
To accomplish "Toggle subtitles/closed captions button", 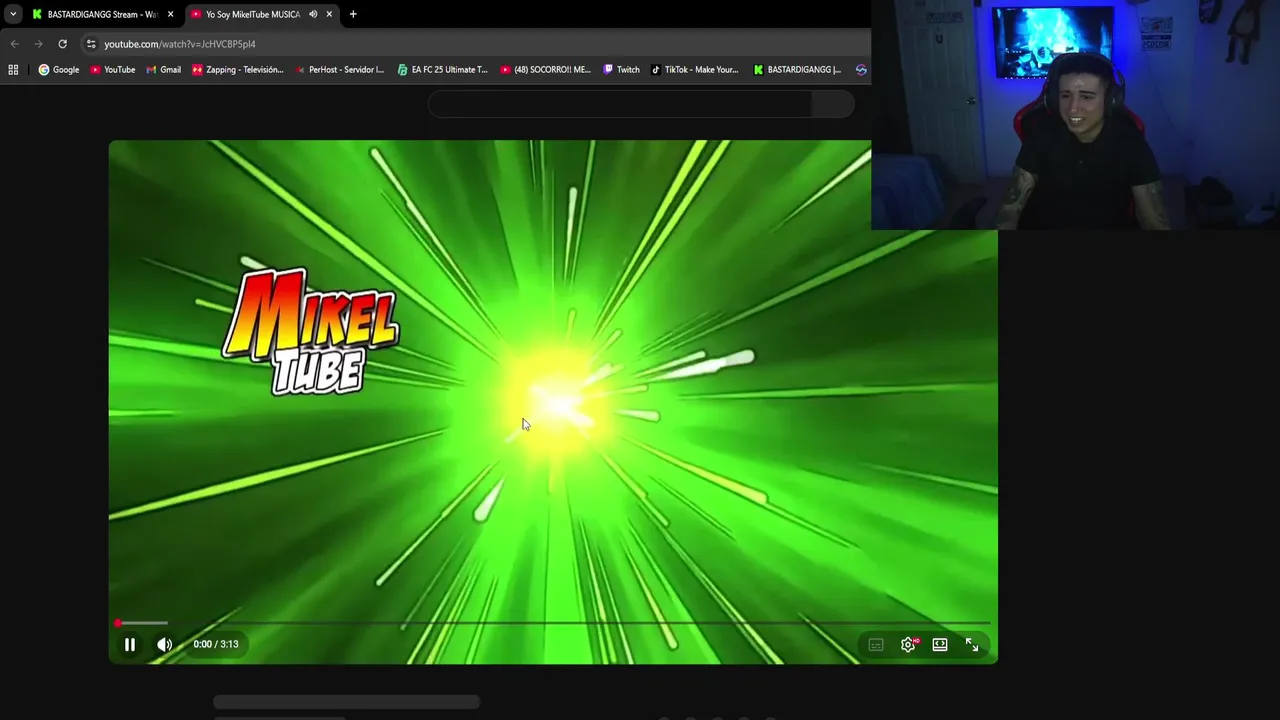I will [876, 645].
